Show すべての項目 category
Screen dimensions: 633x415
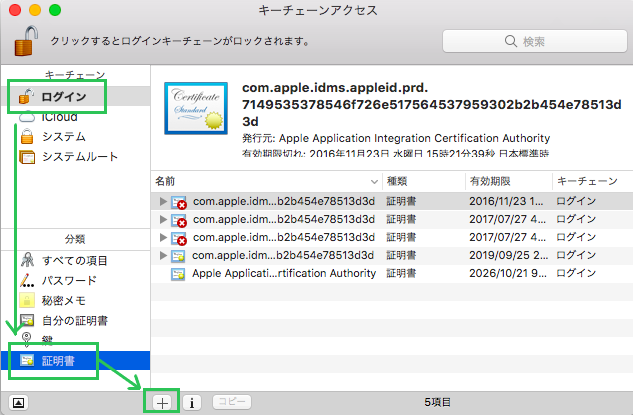(x=75, y=260)
